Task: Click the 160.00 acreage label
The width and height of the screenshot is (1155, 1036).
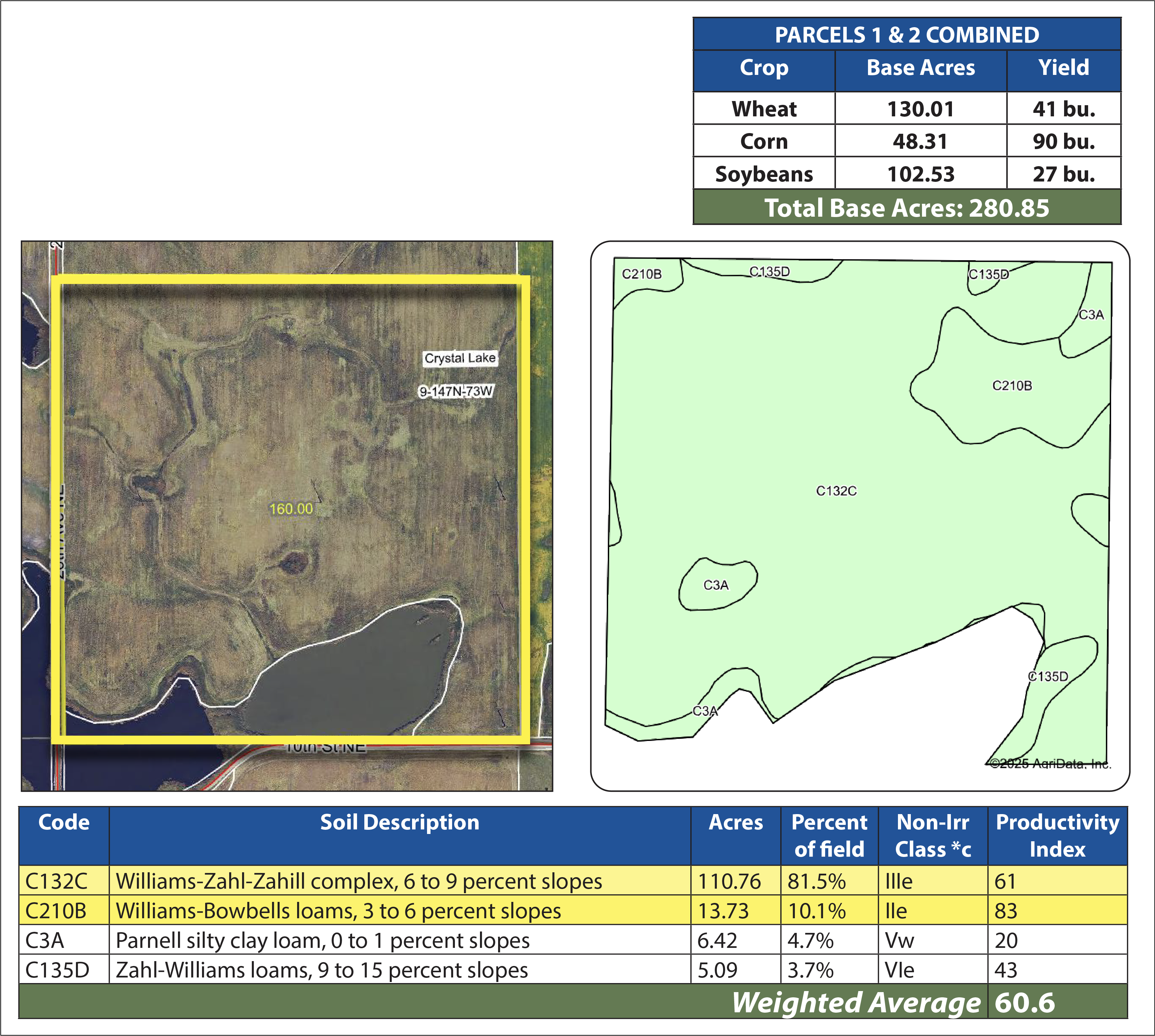Action: point(291,508)
